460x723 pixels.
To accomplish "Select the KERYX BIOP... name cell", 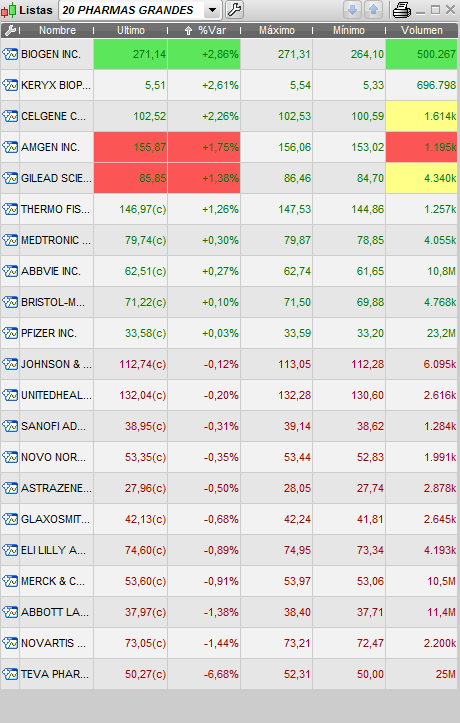I will [x=57, y=85].
